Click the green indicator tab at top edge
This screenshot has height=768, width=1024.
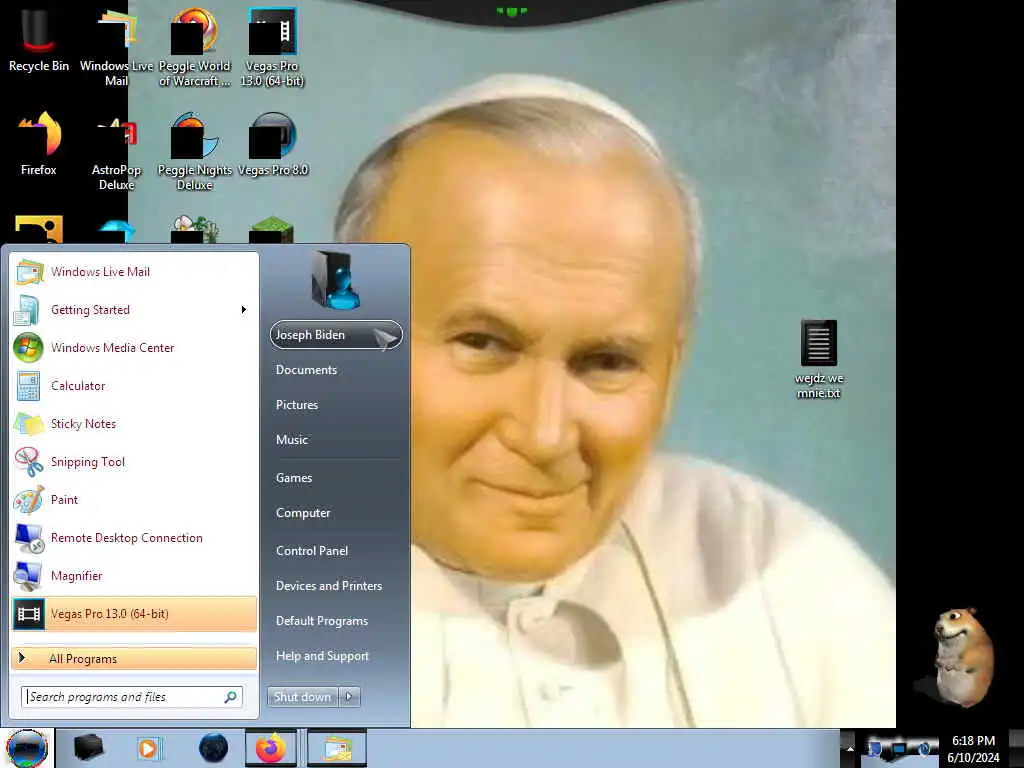coord(511,10)
